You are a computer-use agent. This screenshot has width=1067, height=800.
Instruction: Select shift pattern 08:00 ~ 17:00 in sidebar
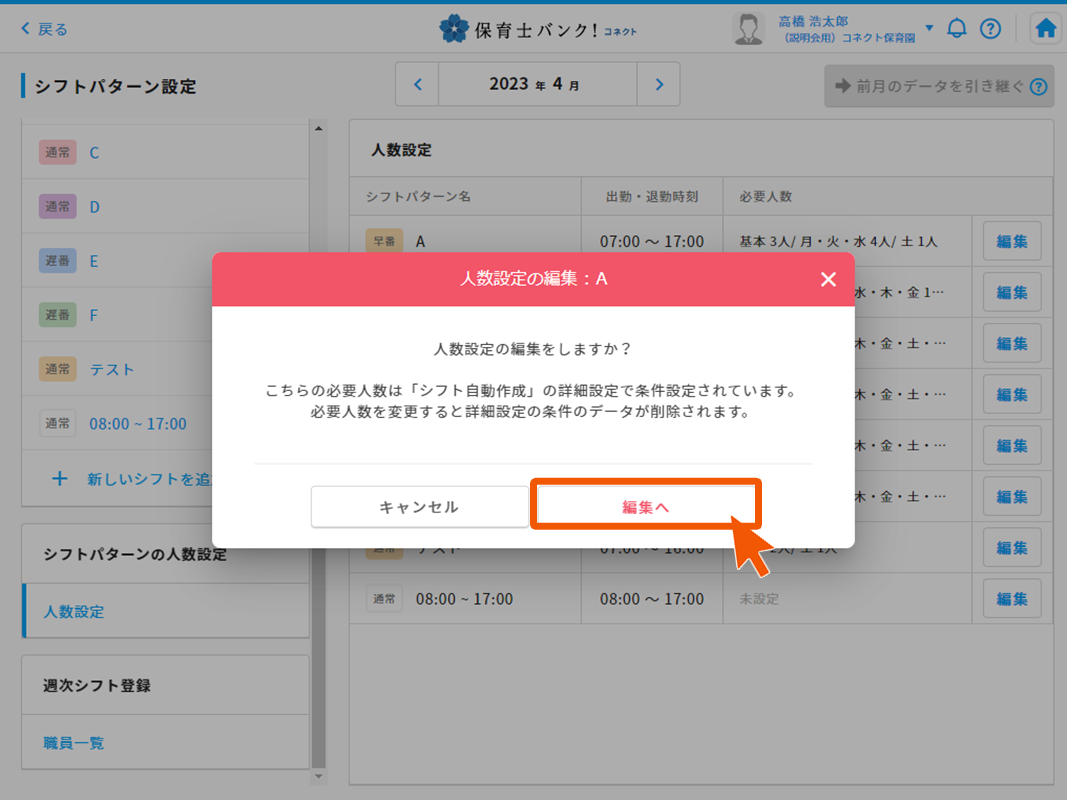click(x=137, y=423)
